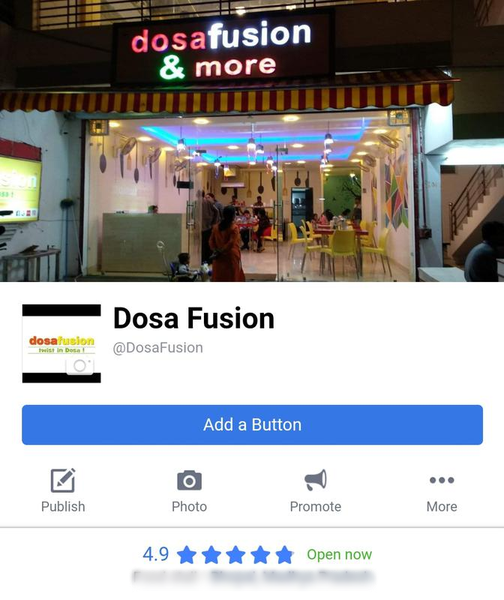Open the Dosa Fusion profile picture
Screen dimensions: 504x600
[62, 344]
